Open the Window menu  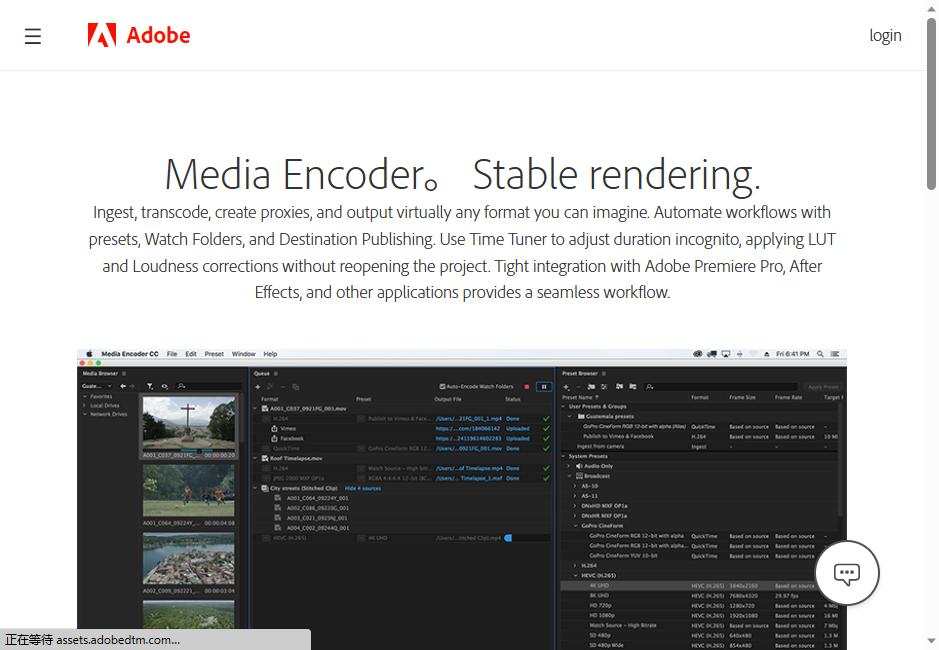click(x=243, y=354)
